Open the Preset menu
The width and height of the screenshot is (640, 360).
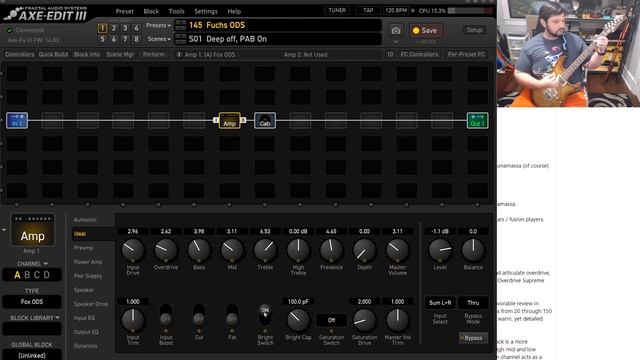pos(124,11)
